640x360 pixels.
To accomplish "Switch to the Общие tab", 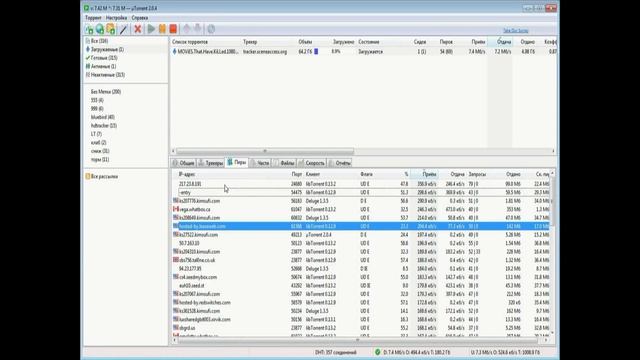I will pyautogui.click(x=183, y=163).
